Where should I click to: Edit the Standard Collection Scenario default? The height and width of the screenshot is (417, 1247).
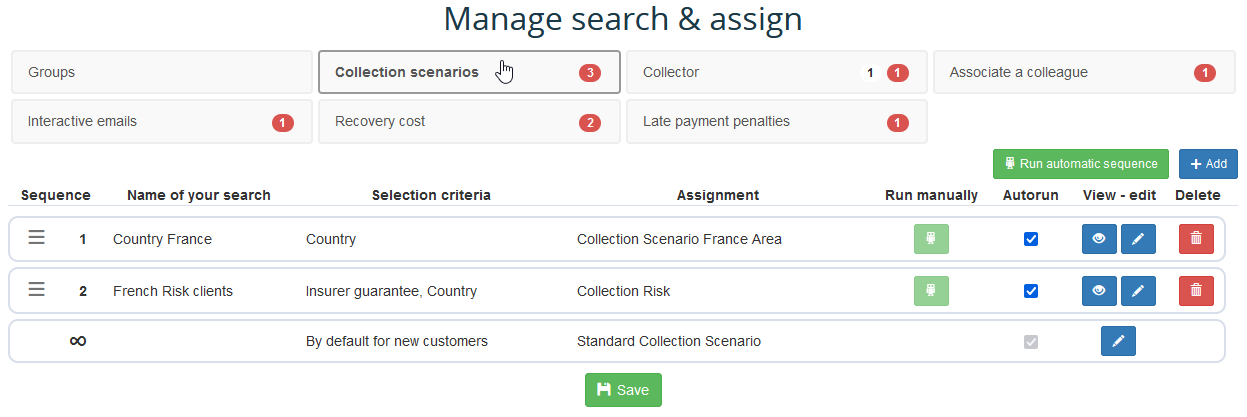tap(1118, 341)
